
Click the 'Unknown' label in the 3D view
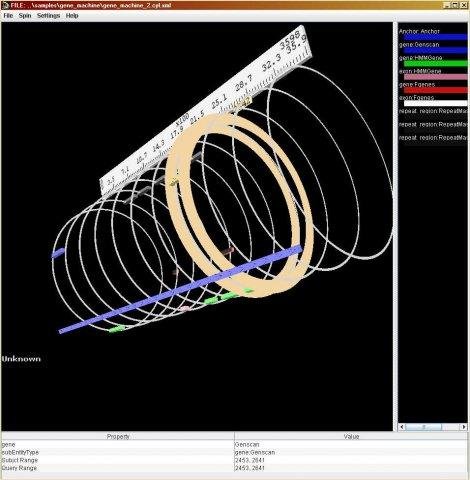(21, 359)
